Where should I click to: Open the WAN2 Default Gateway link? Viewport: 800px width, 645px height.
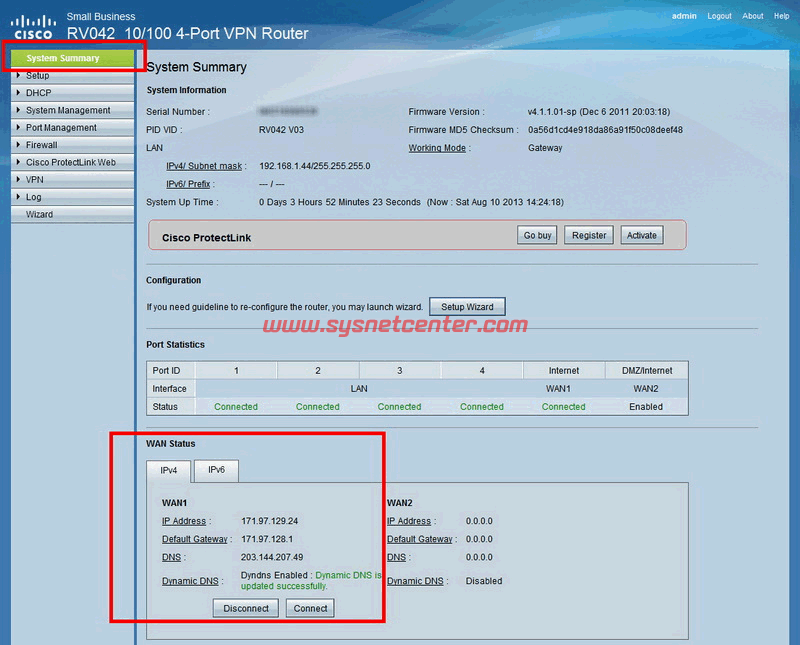pyautogui.click(x=419, y=539)
